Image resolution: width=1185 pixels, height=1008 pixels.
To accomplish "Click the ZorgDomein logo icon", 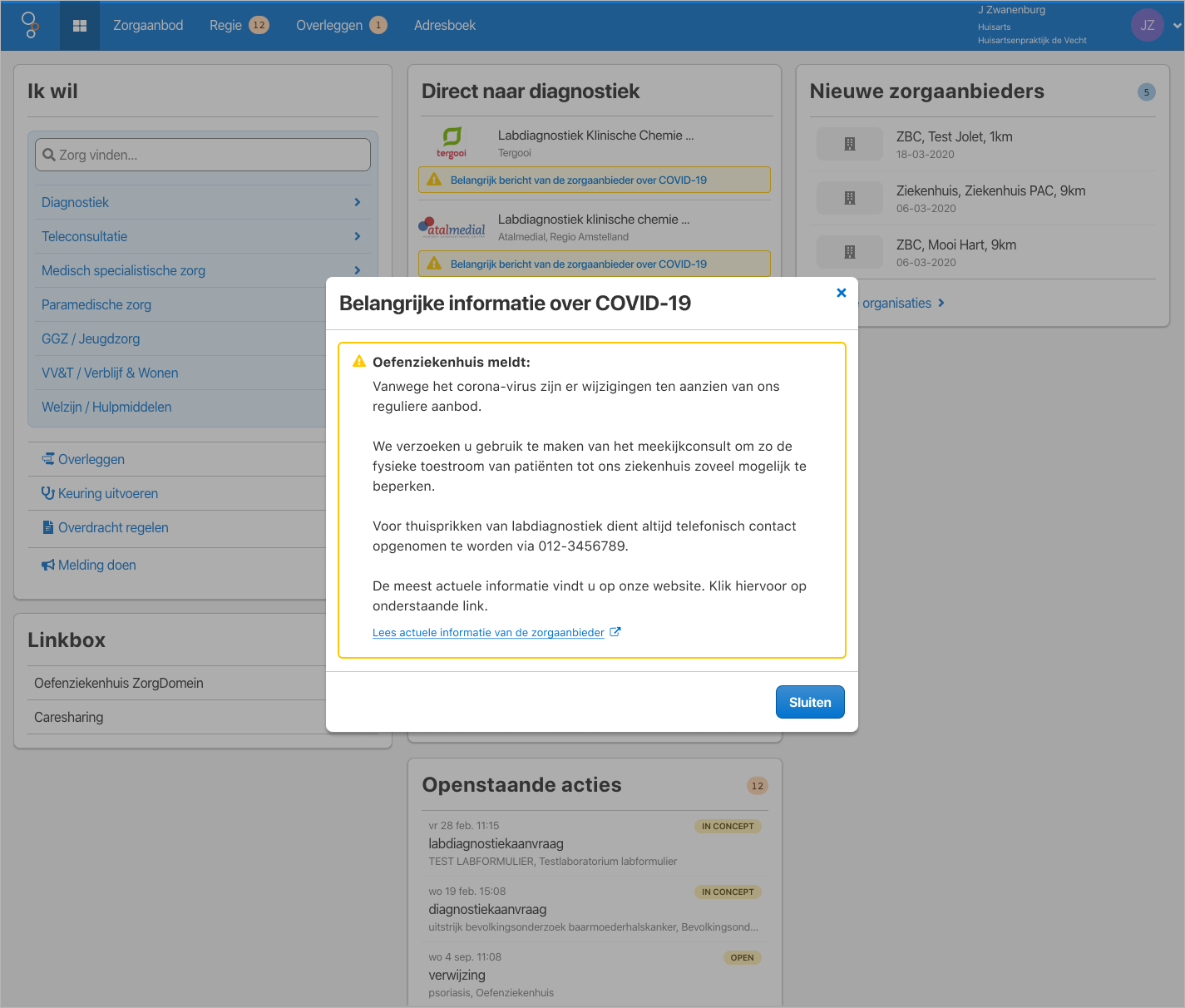I will tap(30, 25).
